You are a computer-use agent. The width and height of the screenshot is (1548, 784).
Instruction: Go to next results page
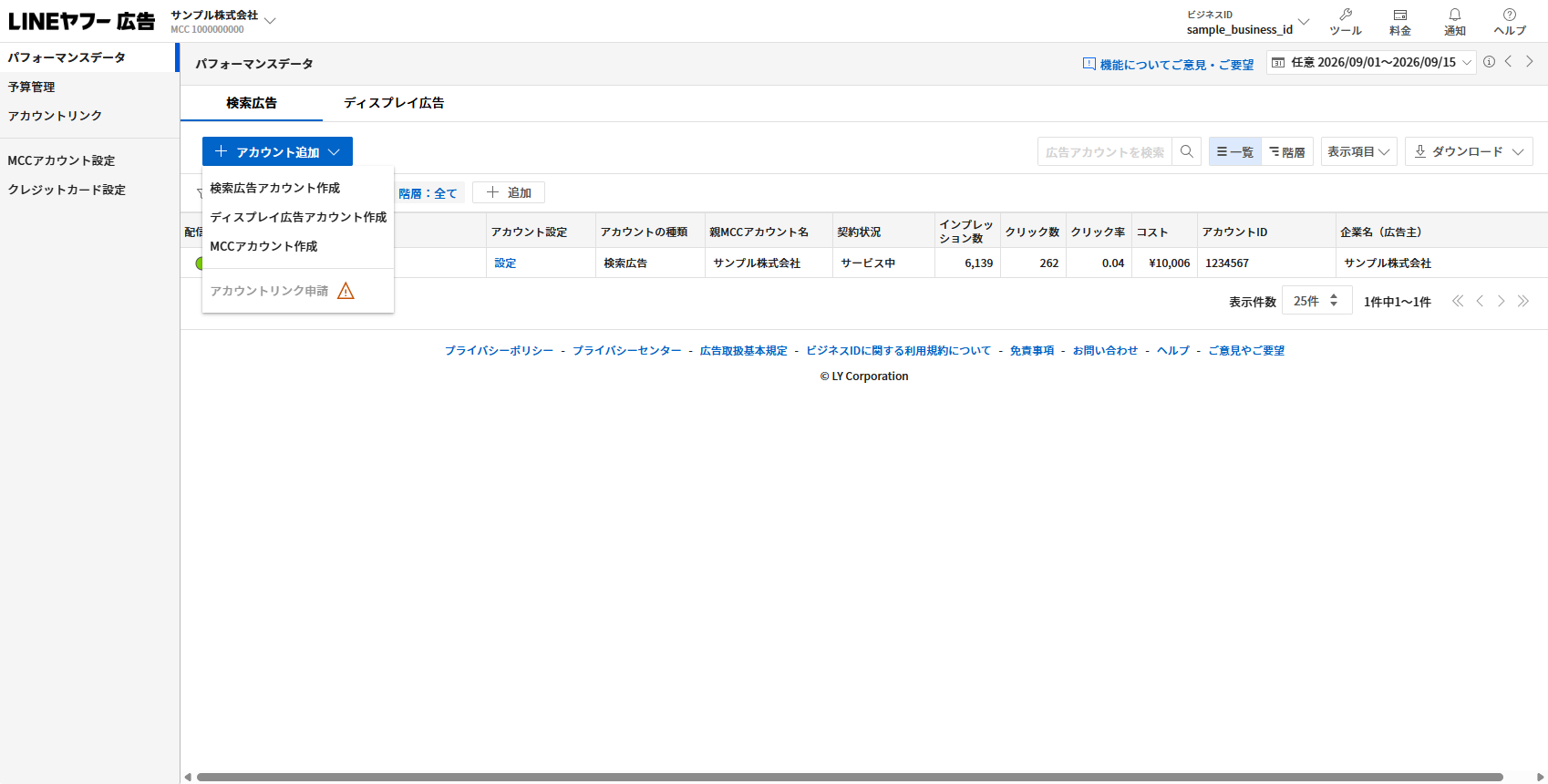(1501, 301)
